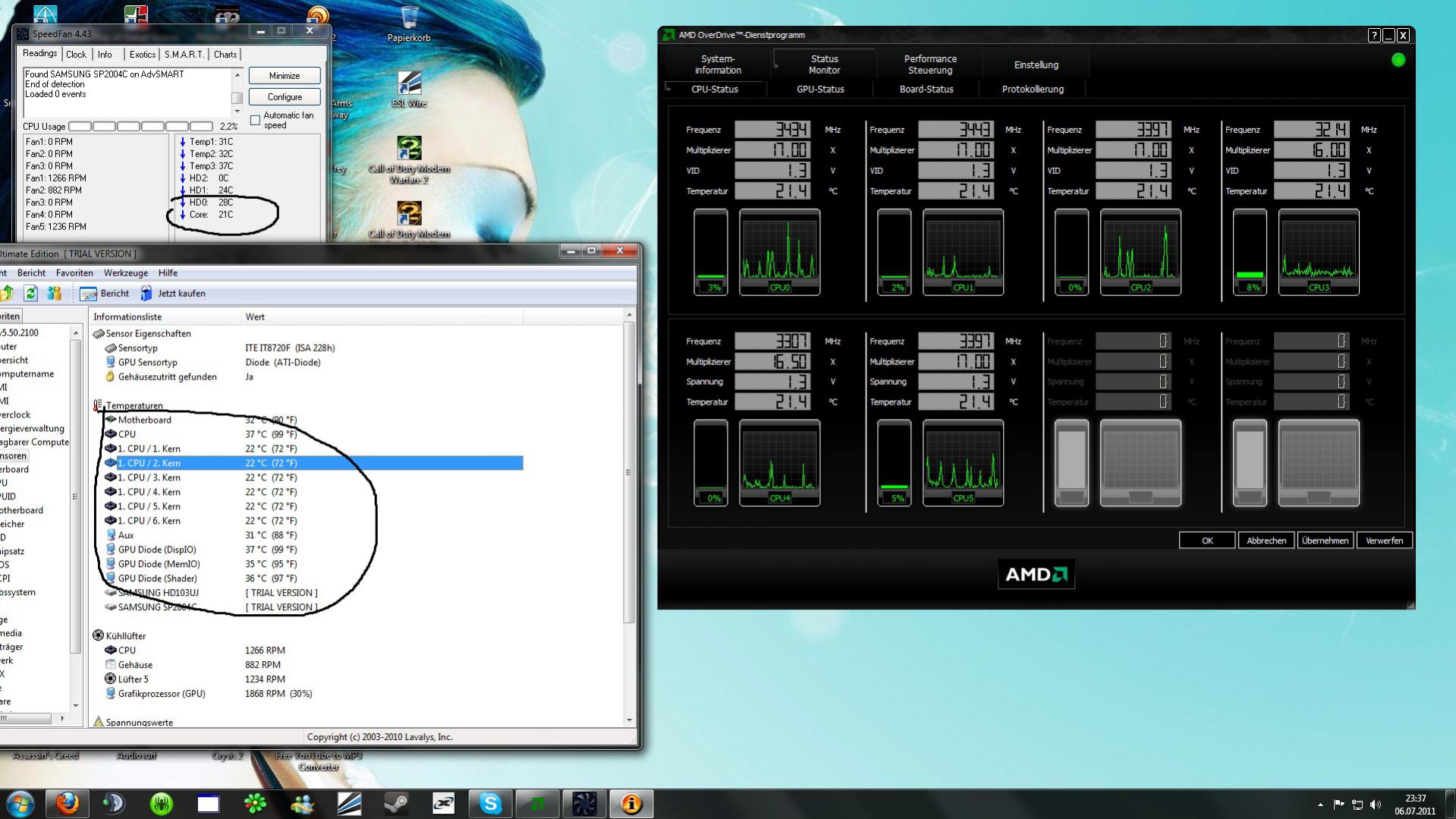Click the Action Center flag in the tray
1456x819 pixels.
click(x=1339, y=805)
